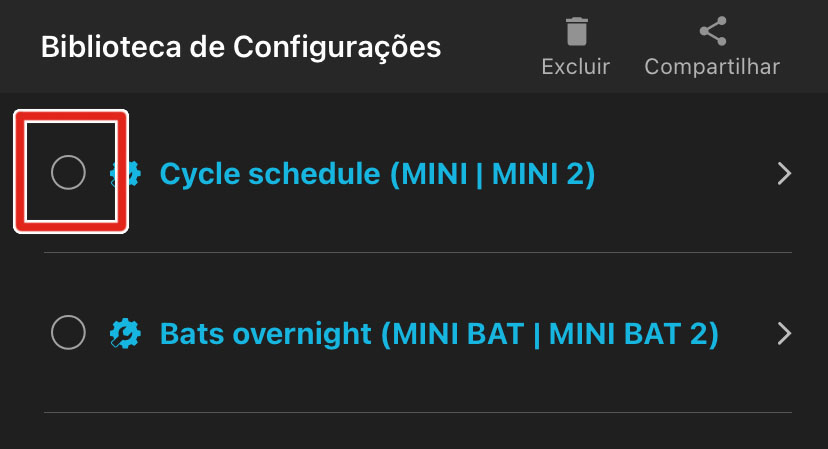Image resolution: width=828 pixels, height=449 pixels.
Task: Open the Cycle schedule (MINI | MINI 2) entry
Action: 377,174
